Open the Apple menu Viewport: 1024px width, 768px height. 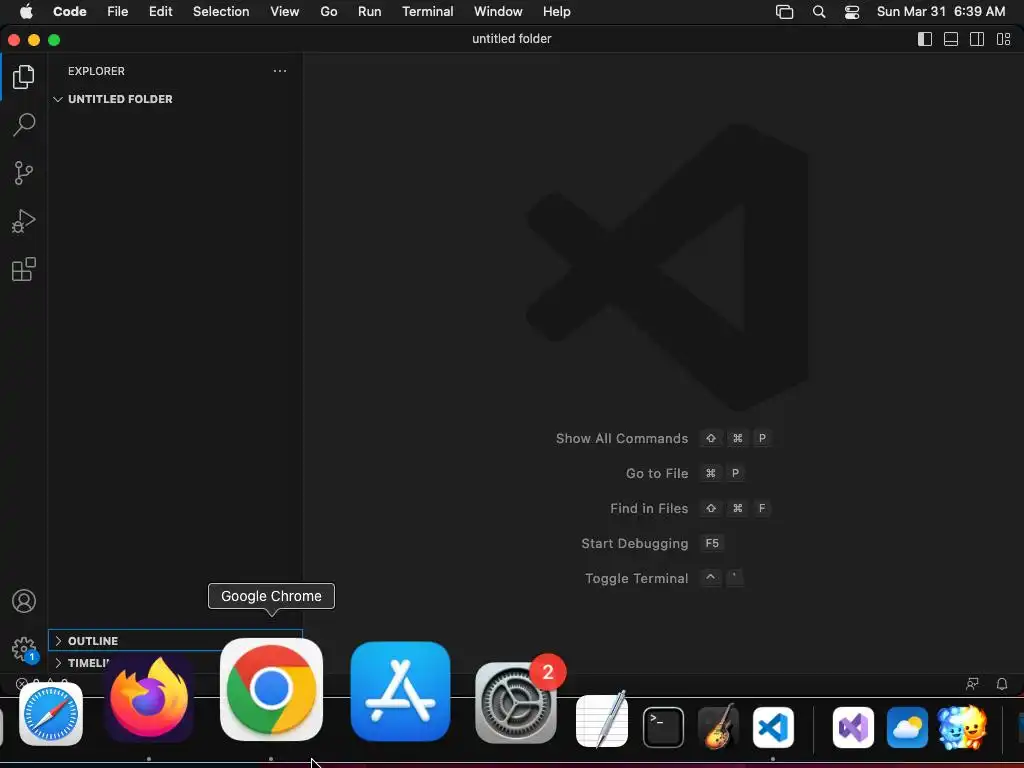(26, 12)
